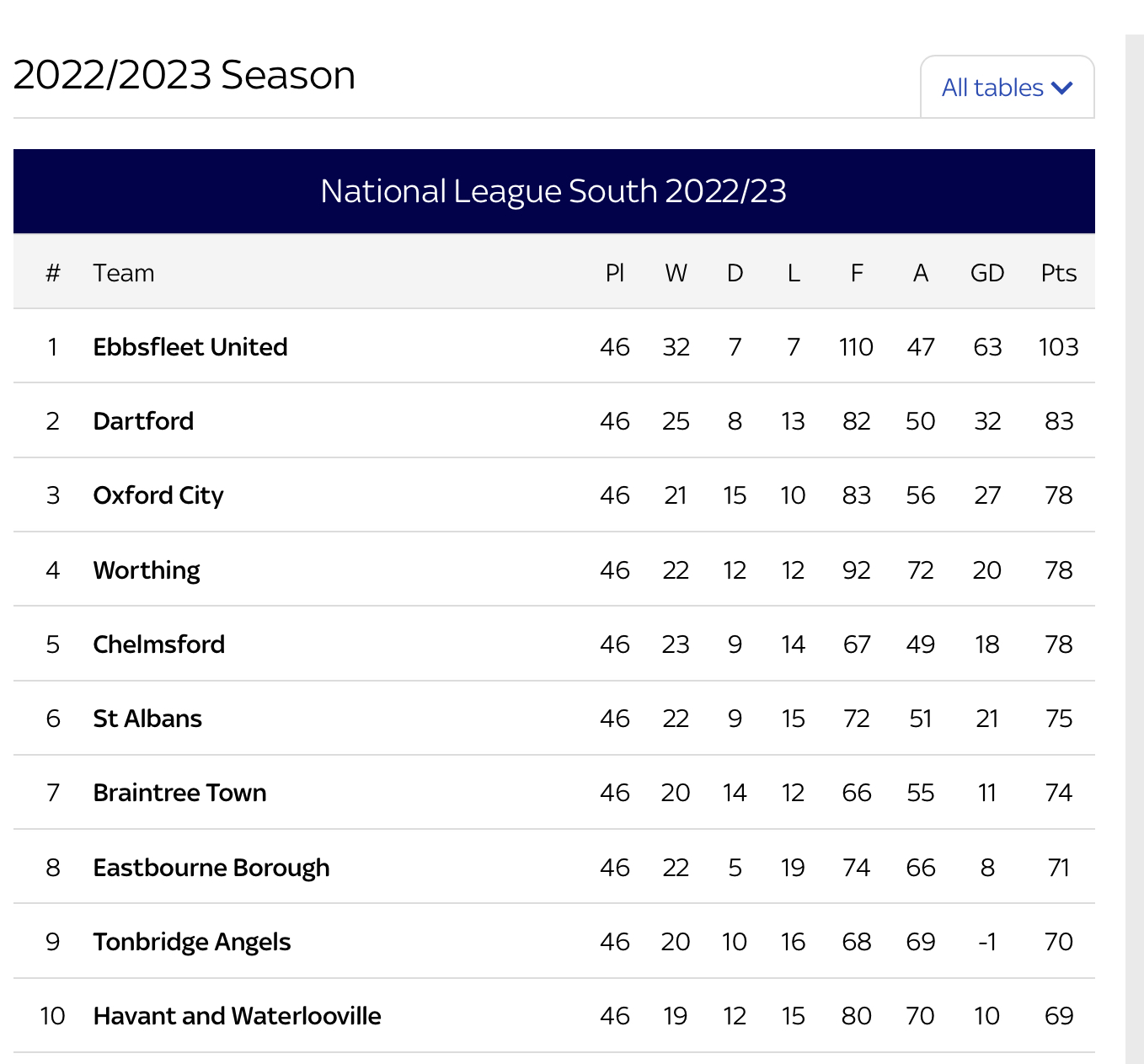Image resolution: width=1144 pixels, height=1064 pixels.
Task: Open the Eastbourne Borough team row
Action: click(211, 867)
